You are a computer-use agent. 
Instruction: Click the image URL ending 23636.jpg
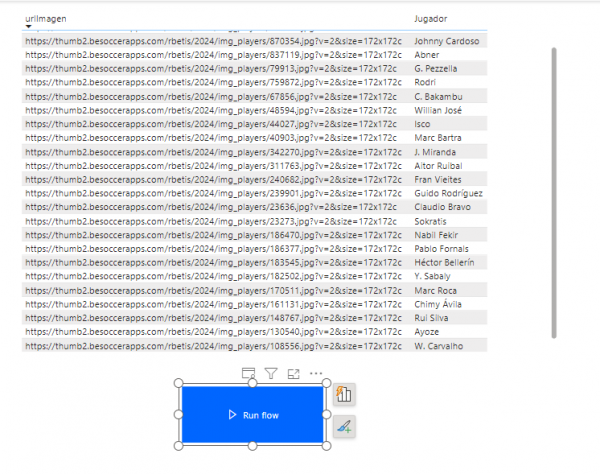[211, 207]
